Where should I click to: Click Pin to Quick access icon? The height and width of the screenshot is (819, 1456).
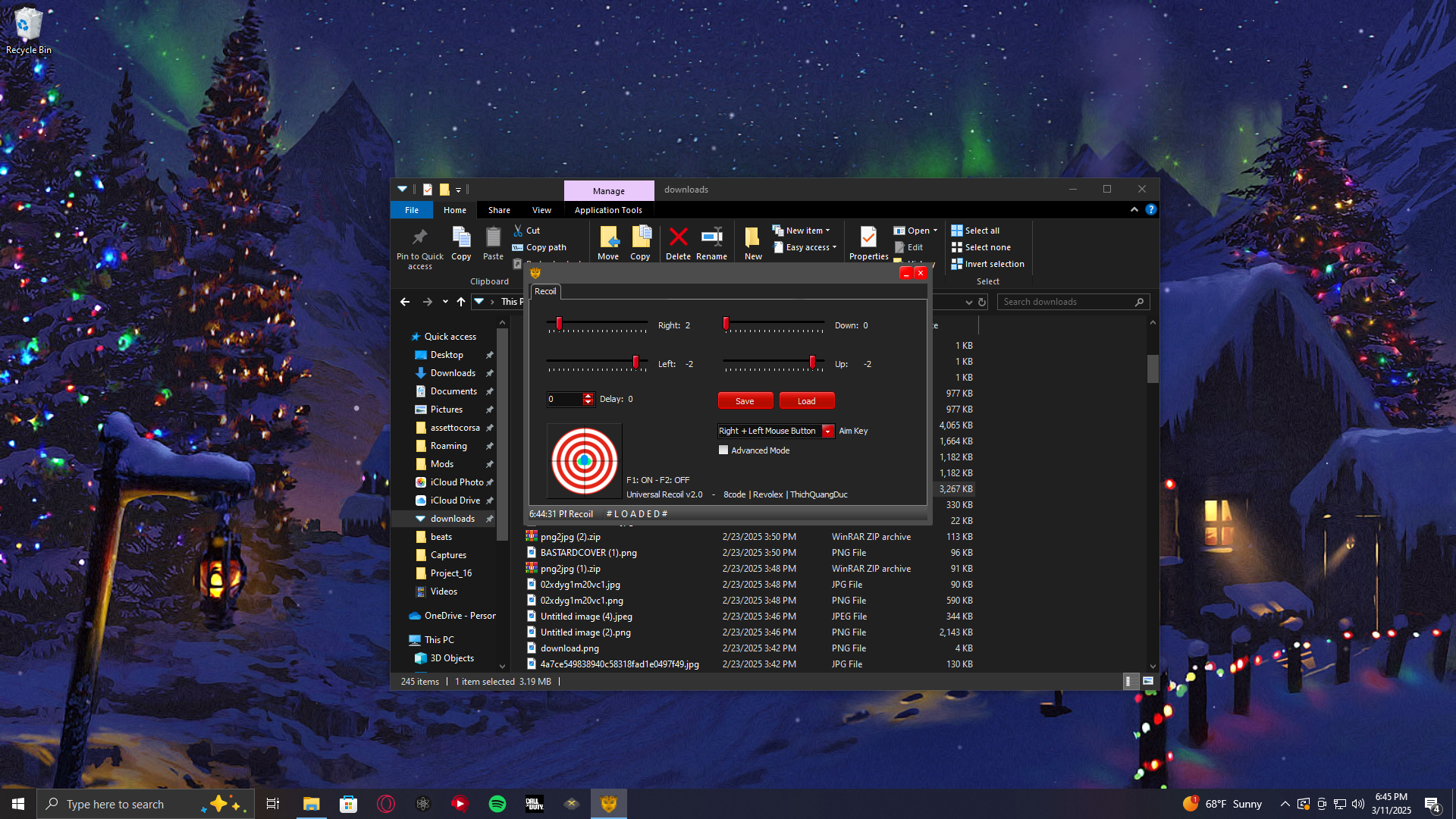[419, 237]
